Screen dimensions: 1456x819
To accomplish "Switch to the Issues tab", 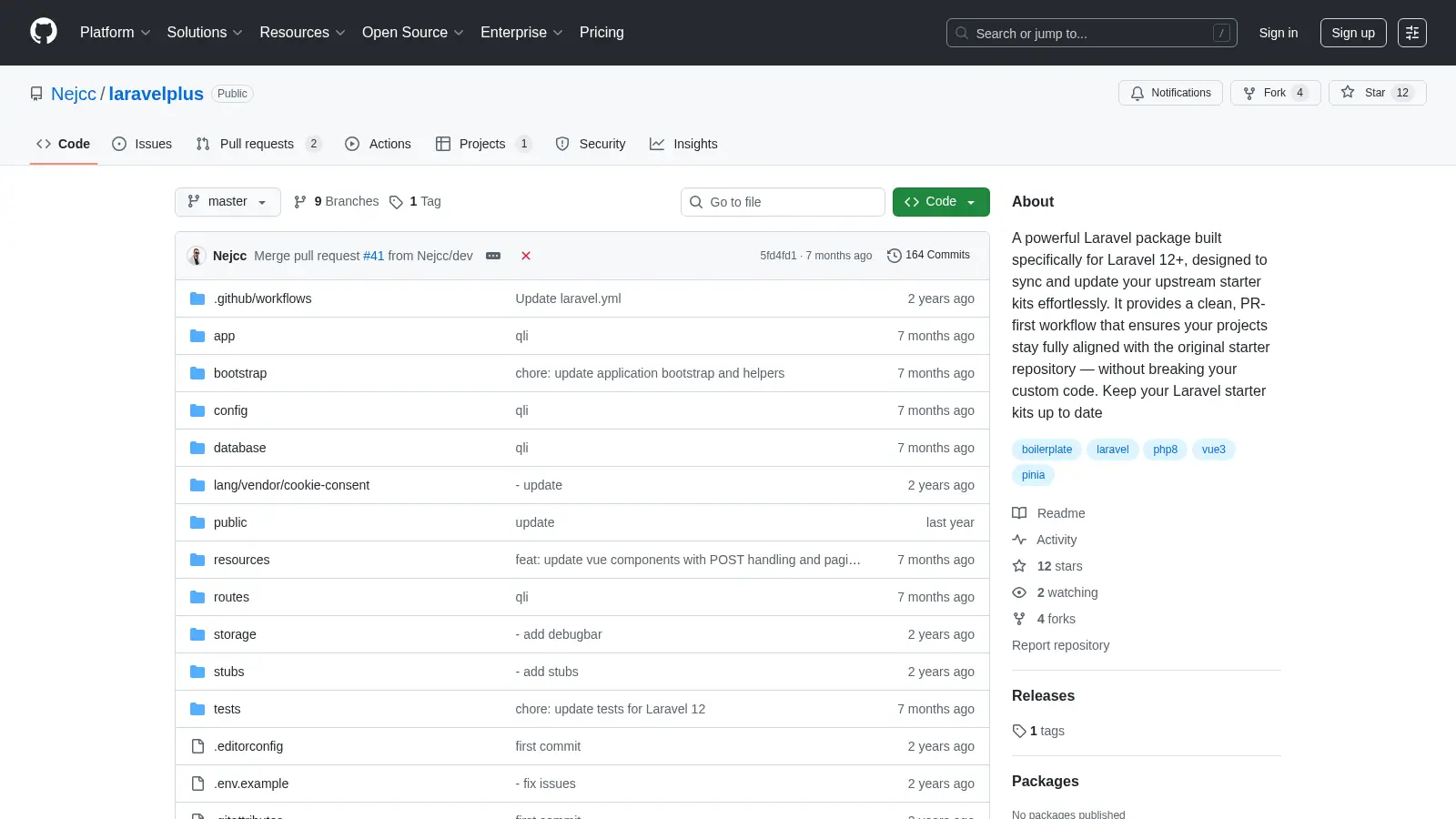I will point(142,144).
